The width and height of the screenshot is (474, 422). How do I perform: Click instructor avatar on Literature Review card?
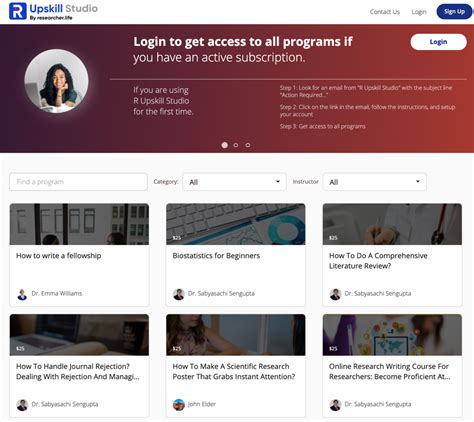pos(335,294)
